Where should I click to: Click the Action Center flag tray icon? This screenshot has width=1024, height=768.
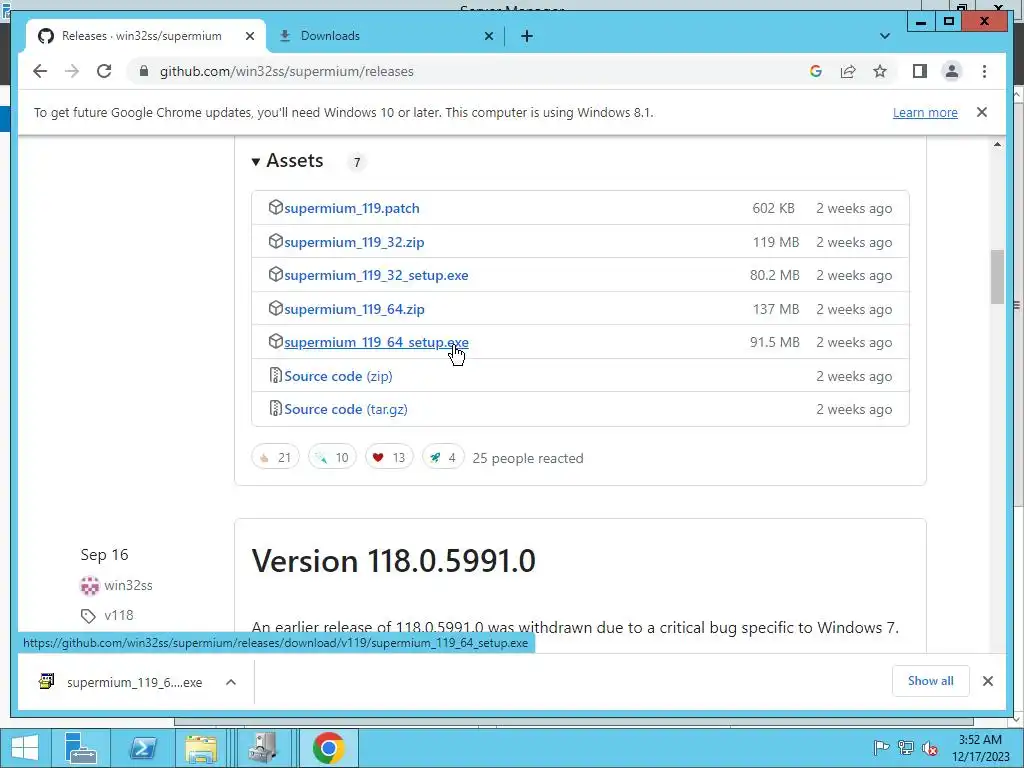pos(881,748)
